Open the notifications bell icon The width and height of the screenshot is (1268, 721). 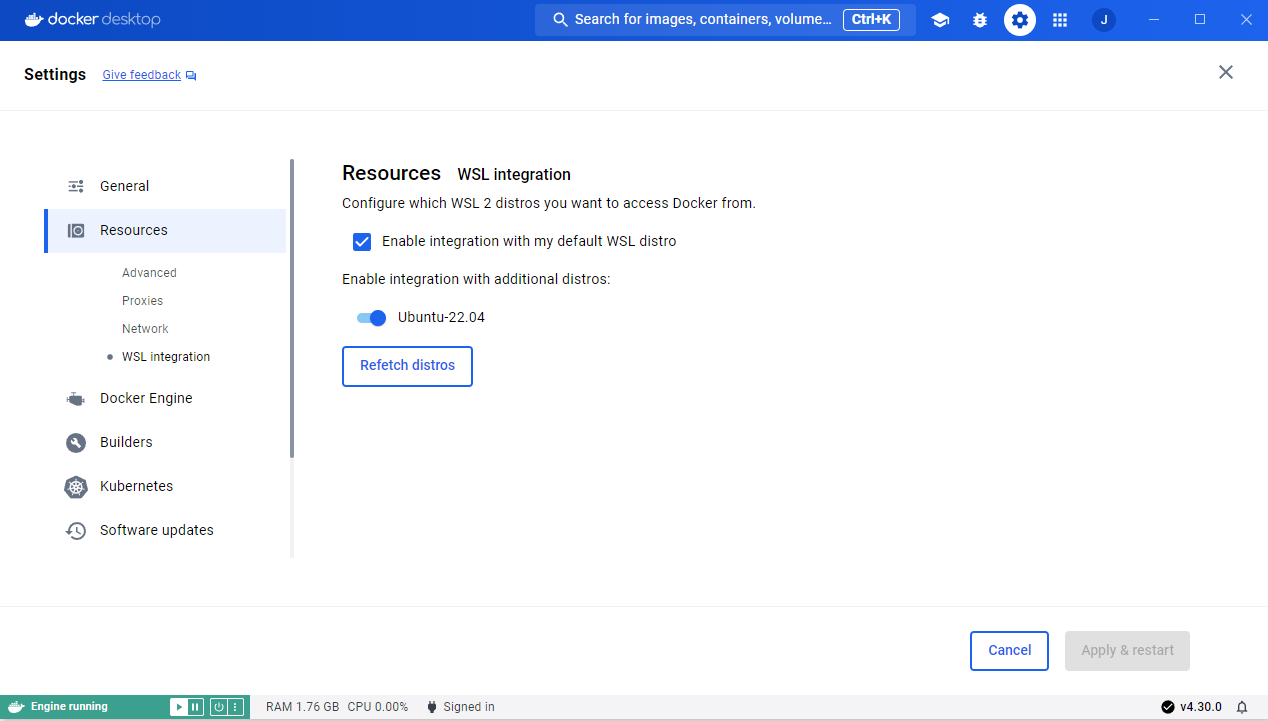pos(1243,707)
